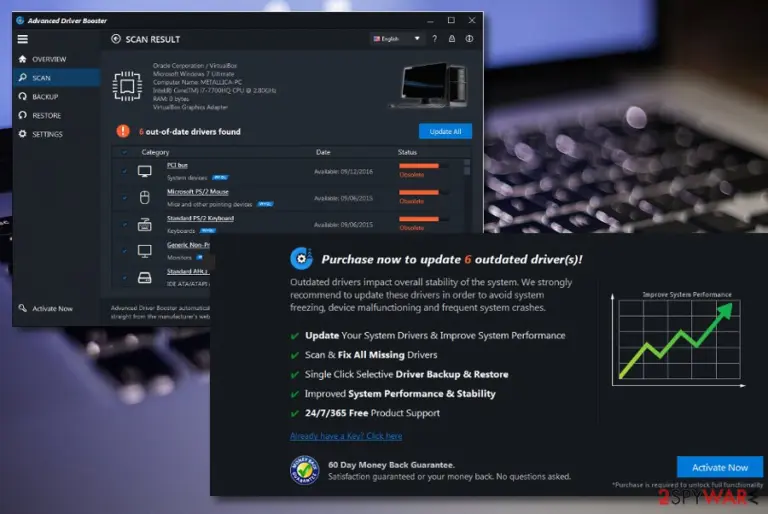Image resolution: width=768 pixels, height=514 pixels.
Task: Toggle checkbox for PCI bus driver
Action: [124, 171]
